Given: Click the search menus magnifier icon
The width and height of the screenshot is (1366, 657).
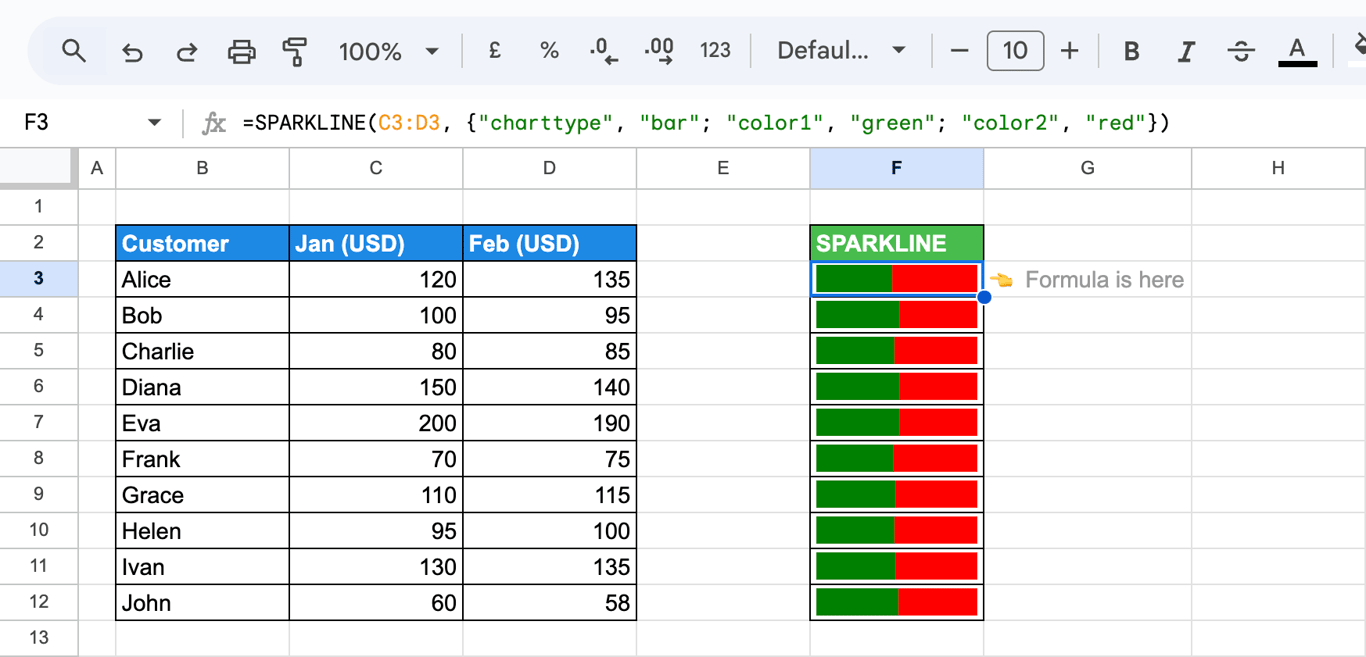Looking at the screenshot, I should [73, 51].
